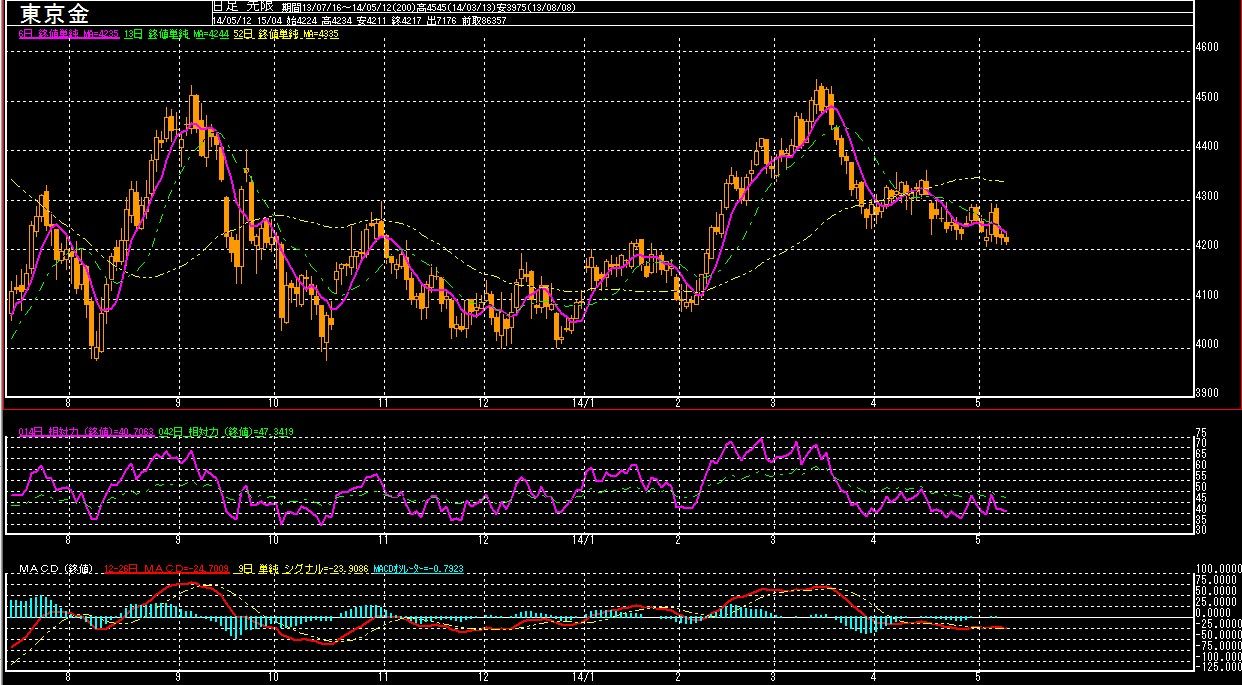Click the 12-26日 MACD=-24.7009 legend
1242x685 pixels.
(167, 569)
